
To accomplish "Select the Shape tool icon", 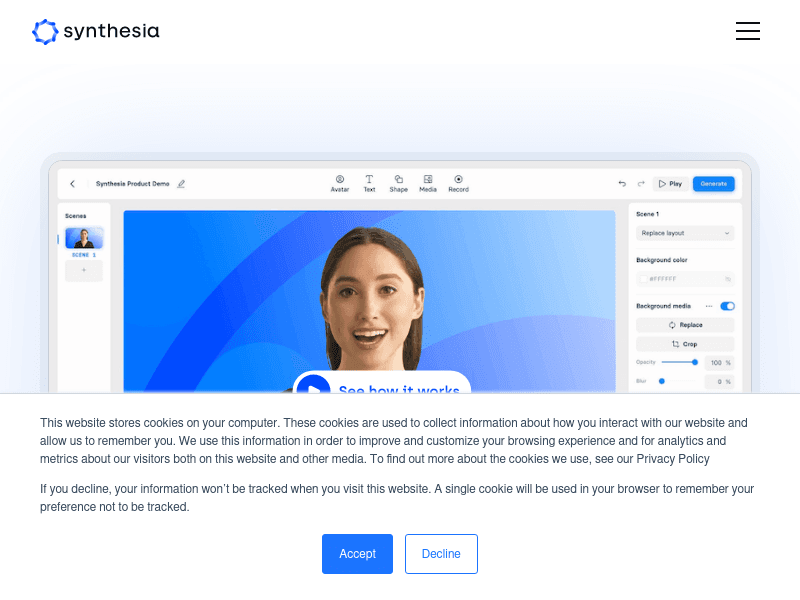I will point(398,179).
